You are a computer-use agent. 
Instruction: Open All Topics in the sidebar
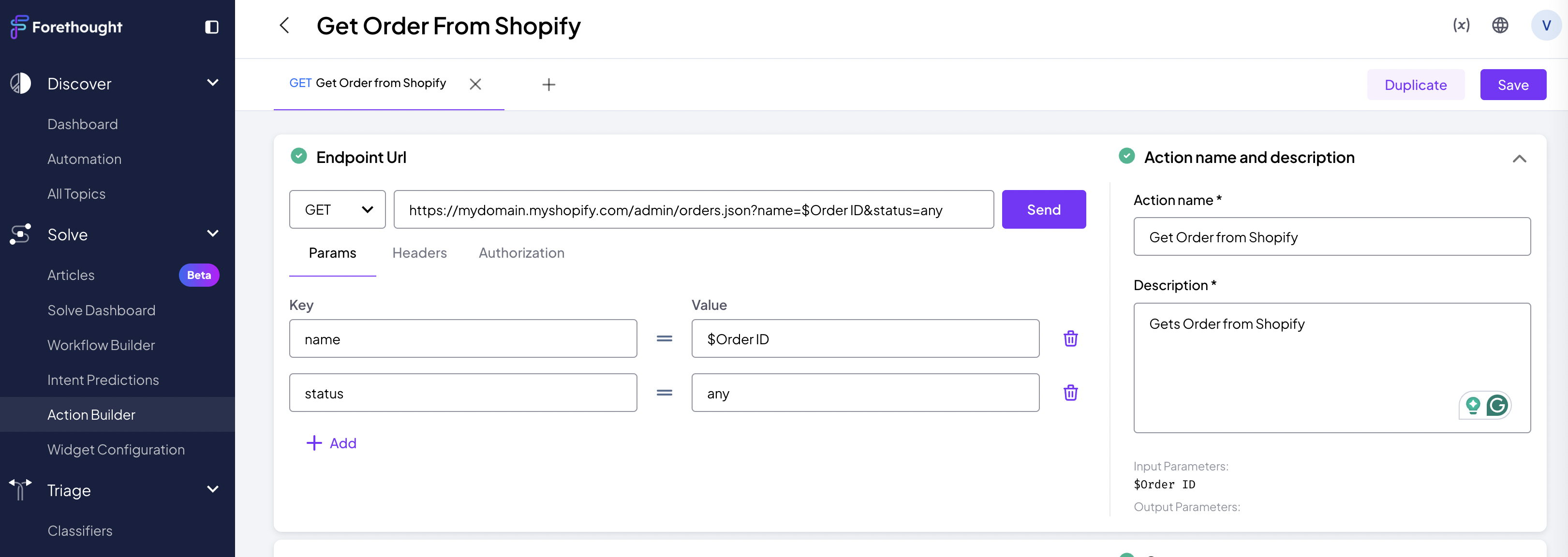77,193
